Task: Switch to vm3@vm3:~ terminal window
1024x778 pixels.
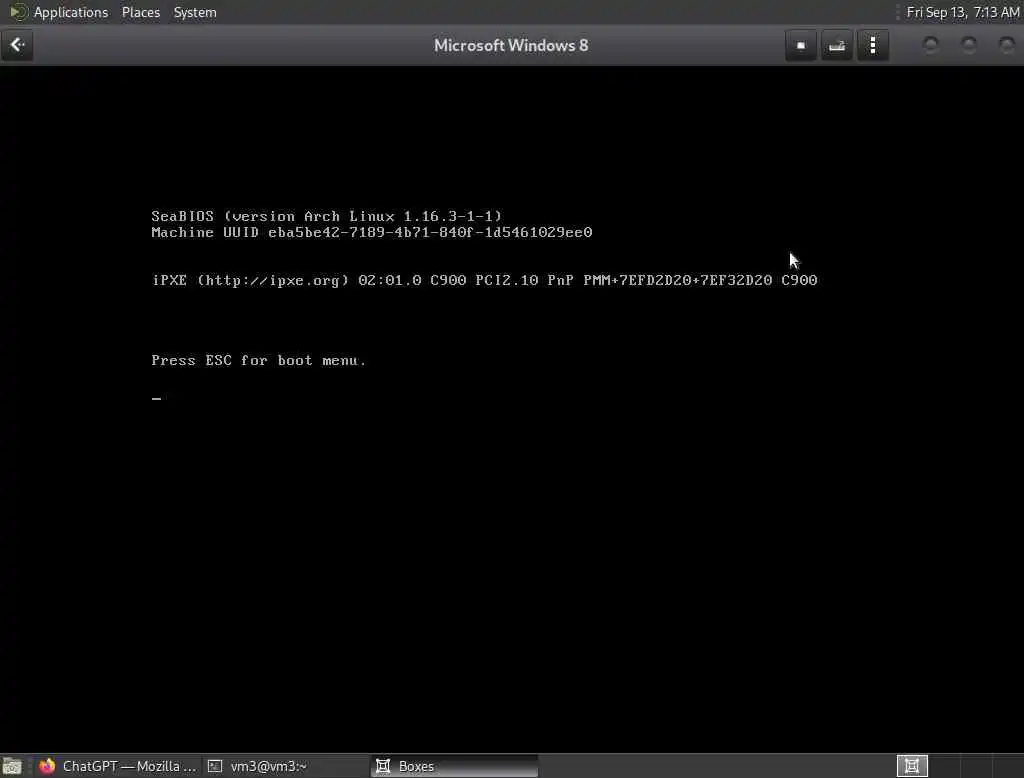Action: [x=285, y=766]
